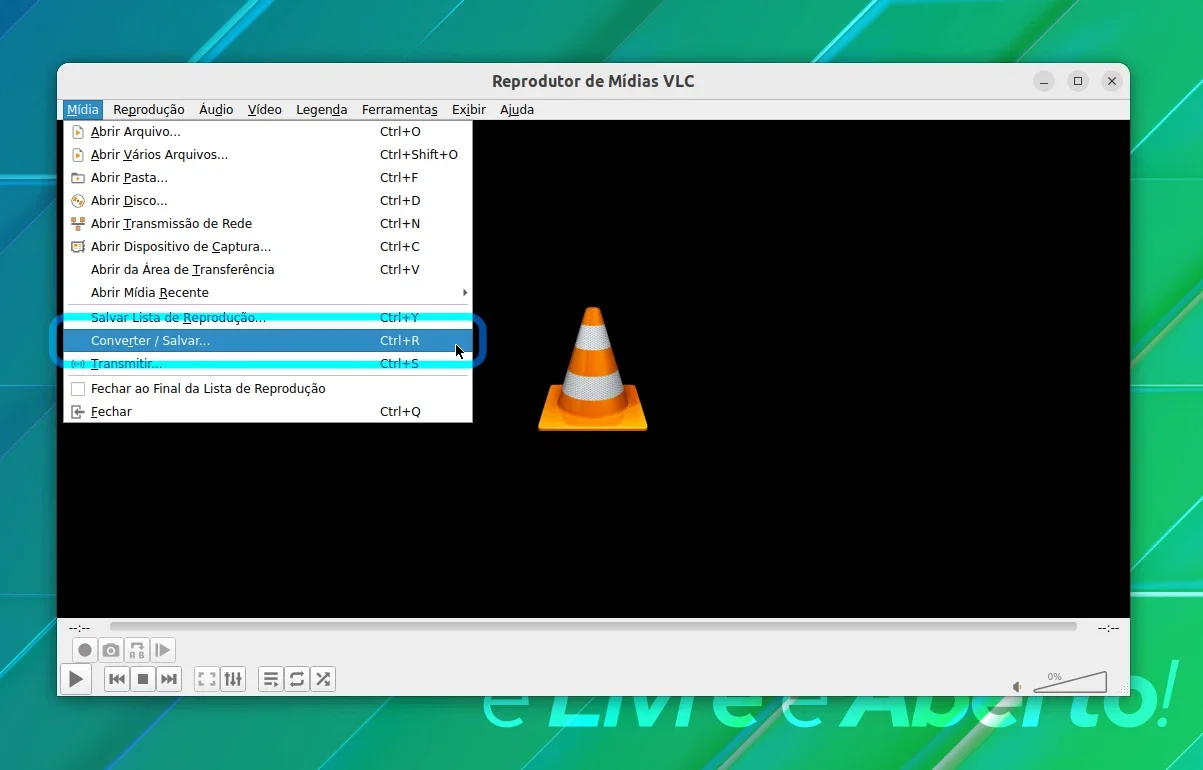Skip to the next track button
The height and width of the screenshot is (770, 1203).
click(x=169, y=680)
